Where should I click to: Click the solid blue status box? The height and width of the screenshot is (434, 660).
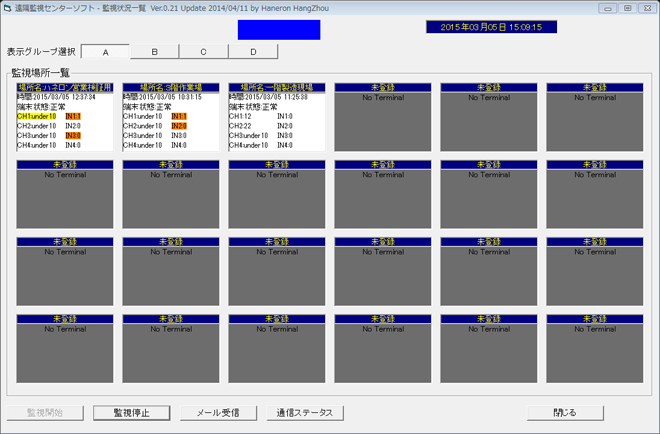point(279,29)
